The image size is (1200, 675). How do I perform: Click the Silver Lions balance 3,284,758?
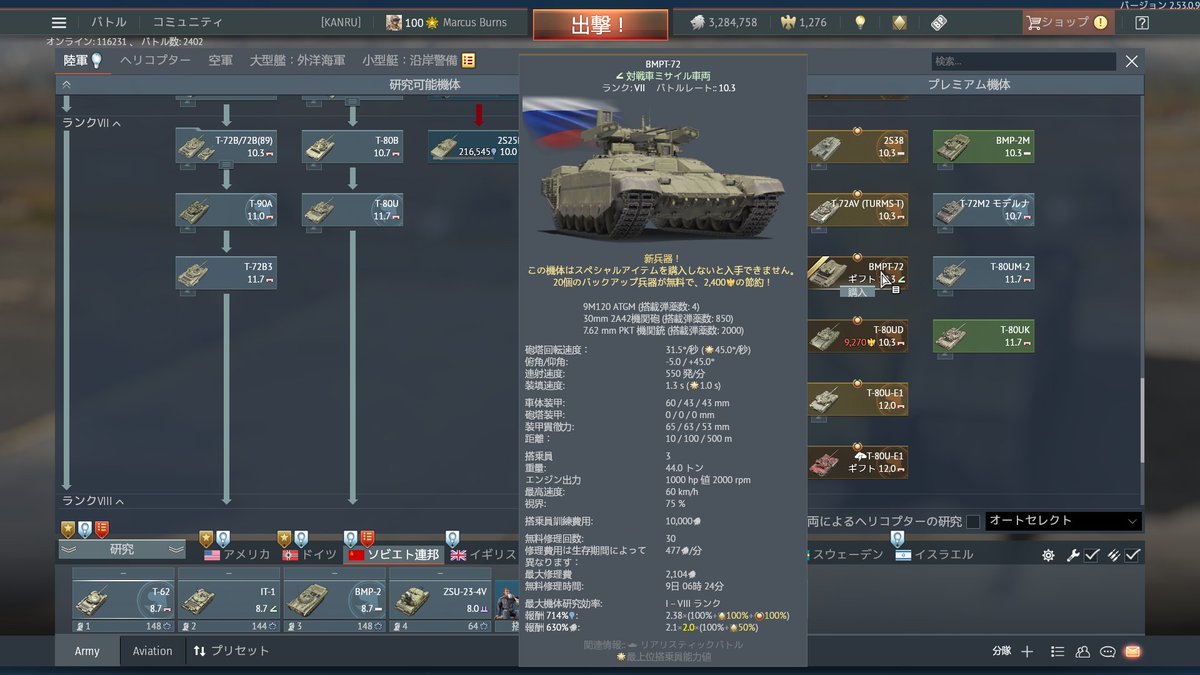pyautogui.click(x=724, y=22)
